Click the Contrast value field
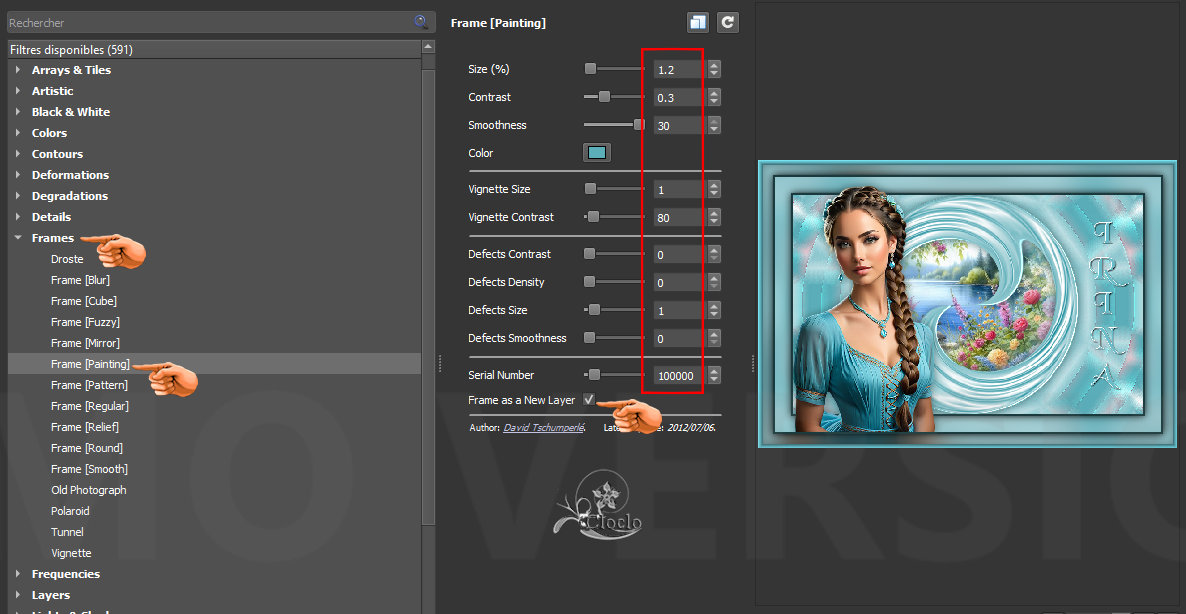The image size is (1186, 614). [x=680, y=98]
